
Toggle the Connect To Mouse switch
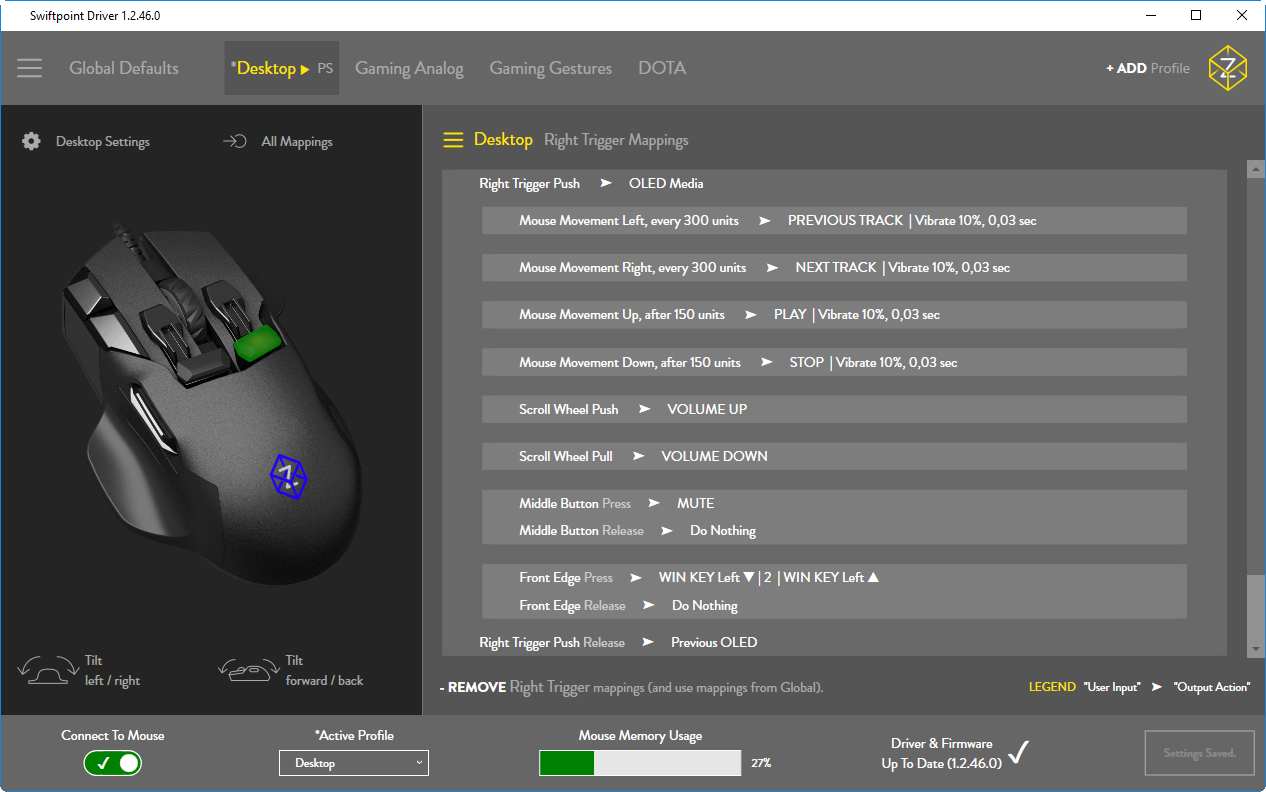113,763
